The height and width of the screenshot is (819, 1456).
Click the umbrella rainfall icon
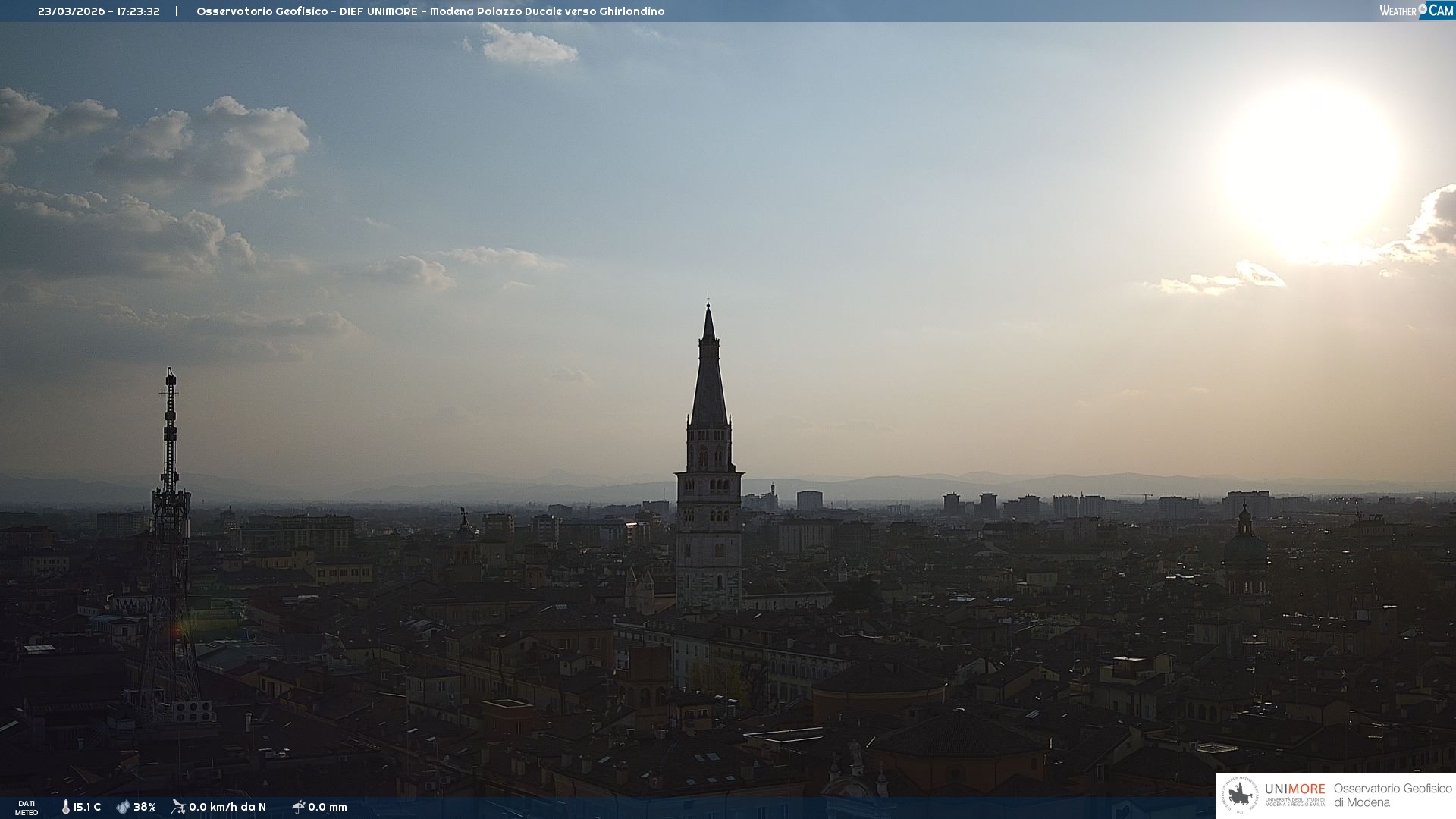coord(298,807)
